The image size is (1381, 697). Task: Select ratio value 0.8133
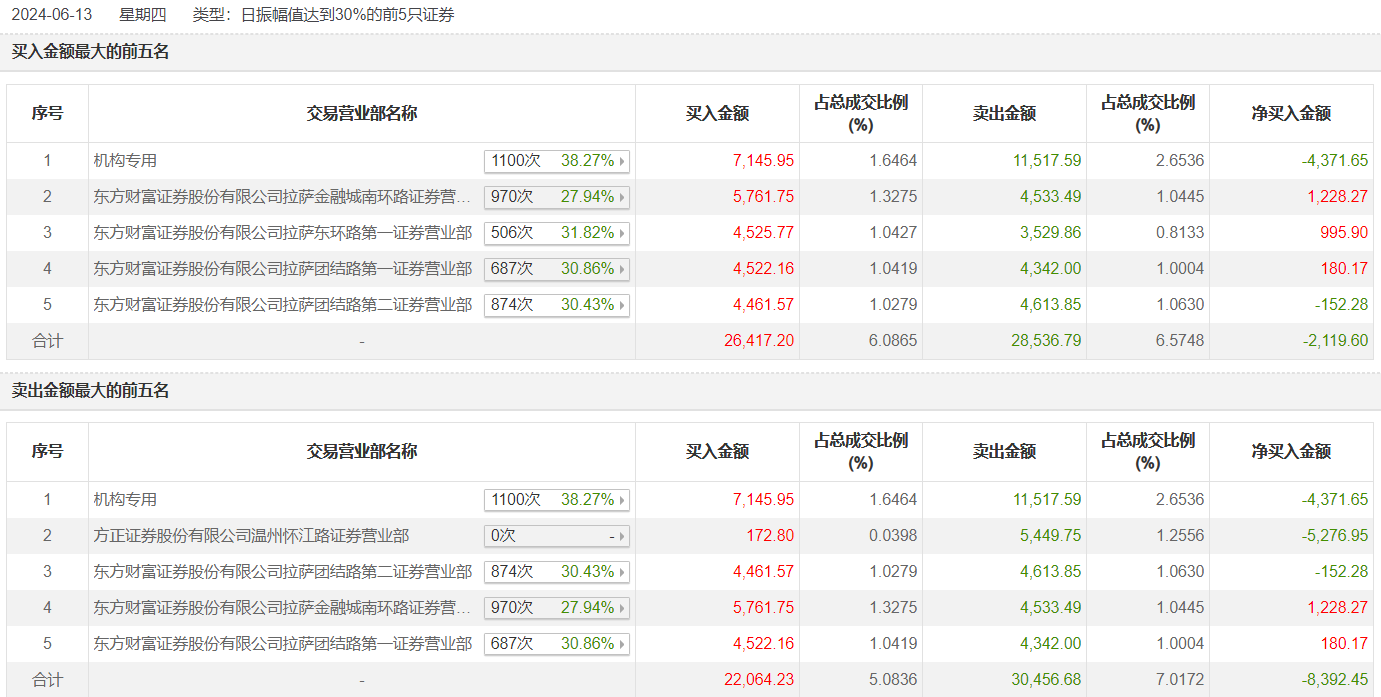1180,233
